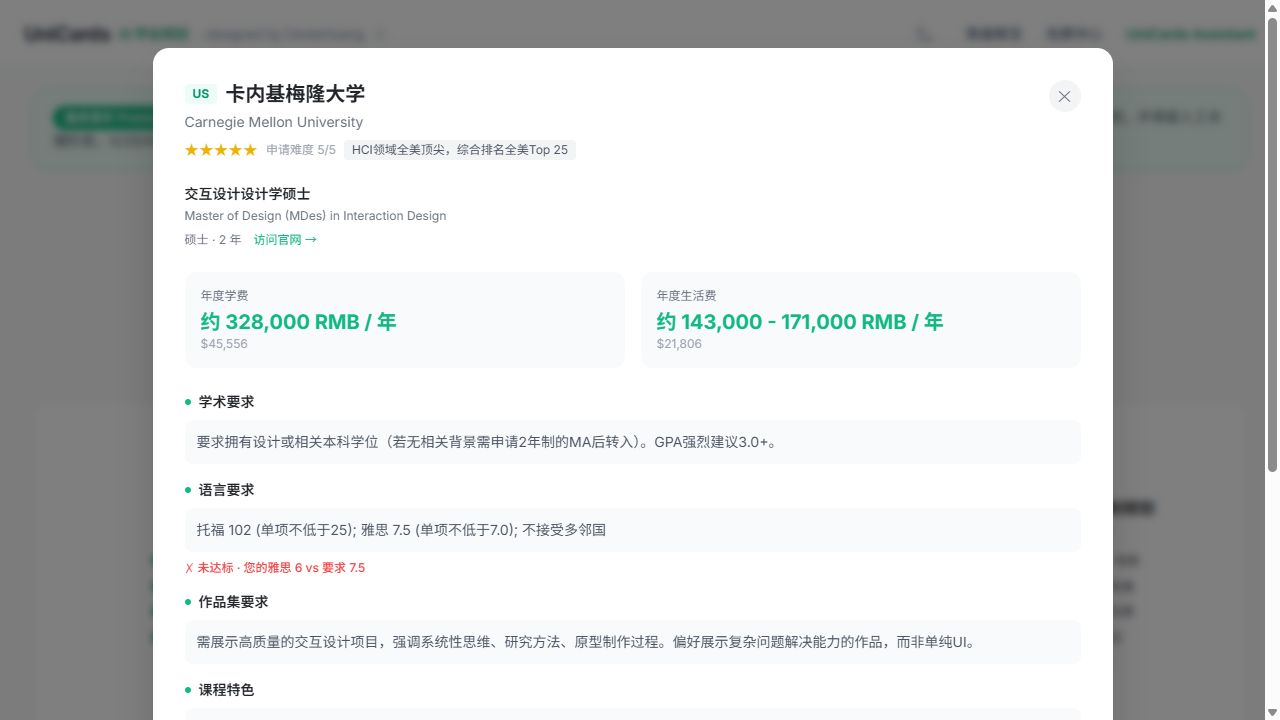1280x720 pixels.
Task: Click the 作品集要求 section heading
Action: click(233, 602)
